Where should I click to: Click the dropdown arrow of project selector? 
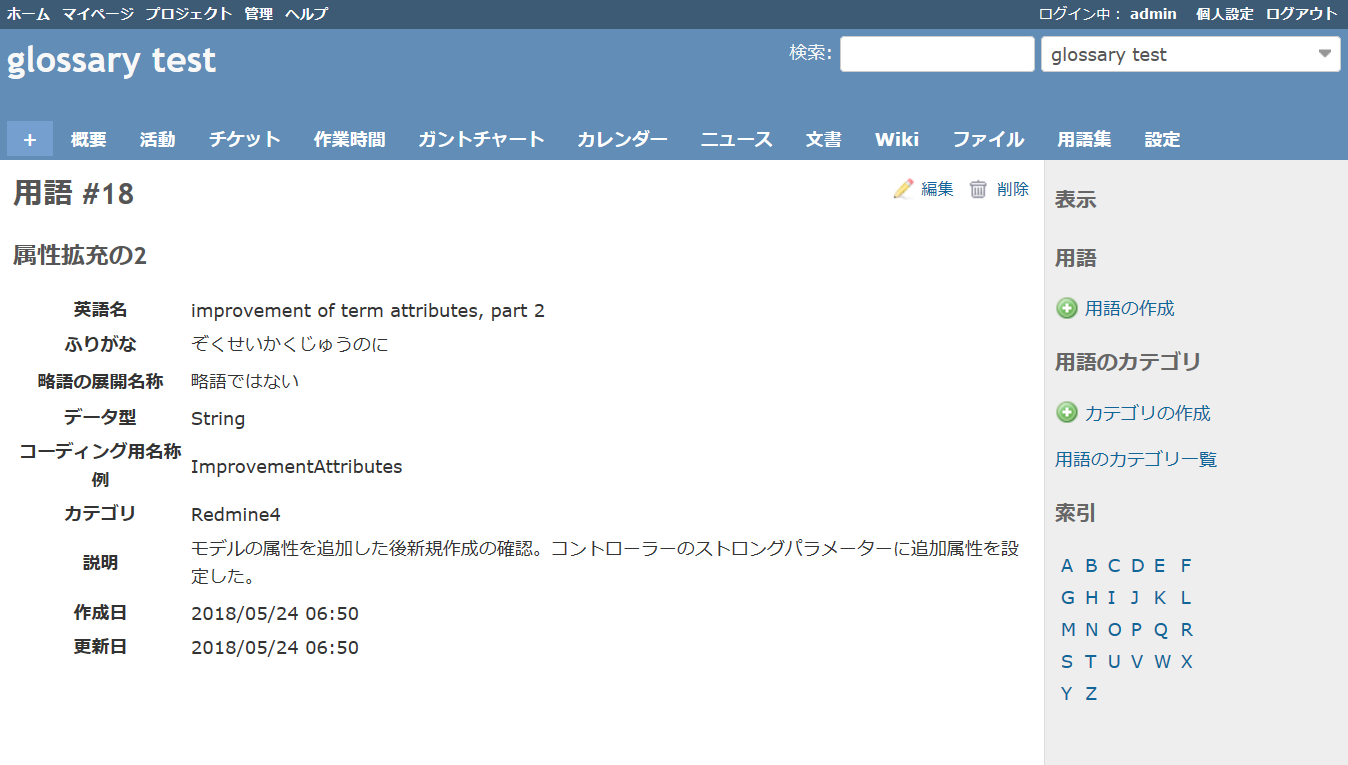pyautogui.click(x=1324, y=54)
